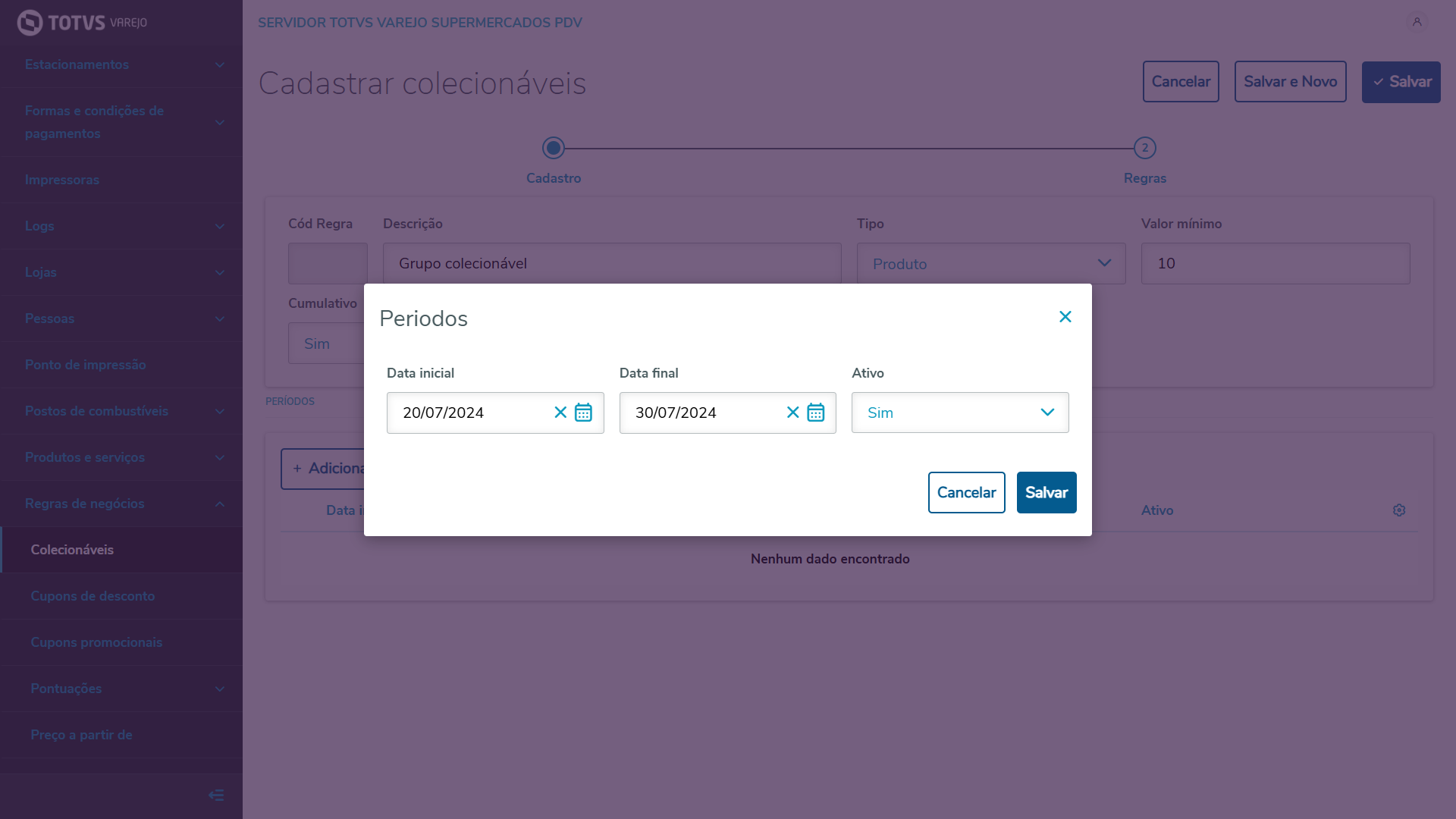Image resolution: width=1456 pixels, height=819 pixels.
Task: Click the Data final input field
Action: pyautogui.click(x=701, y=413)
